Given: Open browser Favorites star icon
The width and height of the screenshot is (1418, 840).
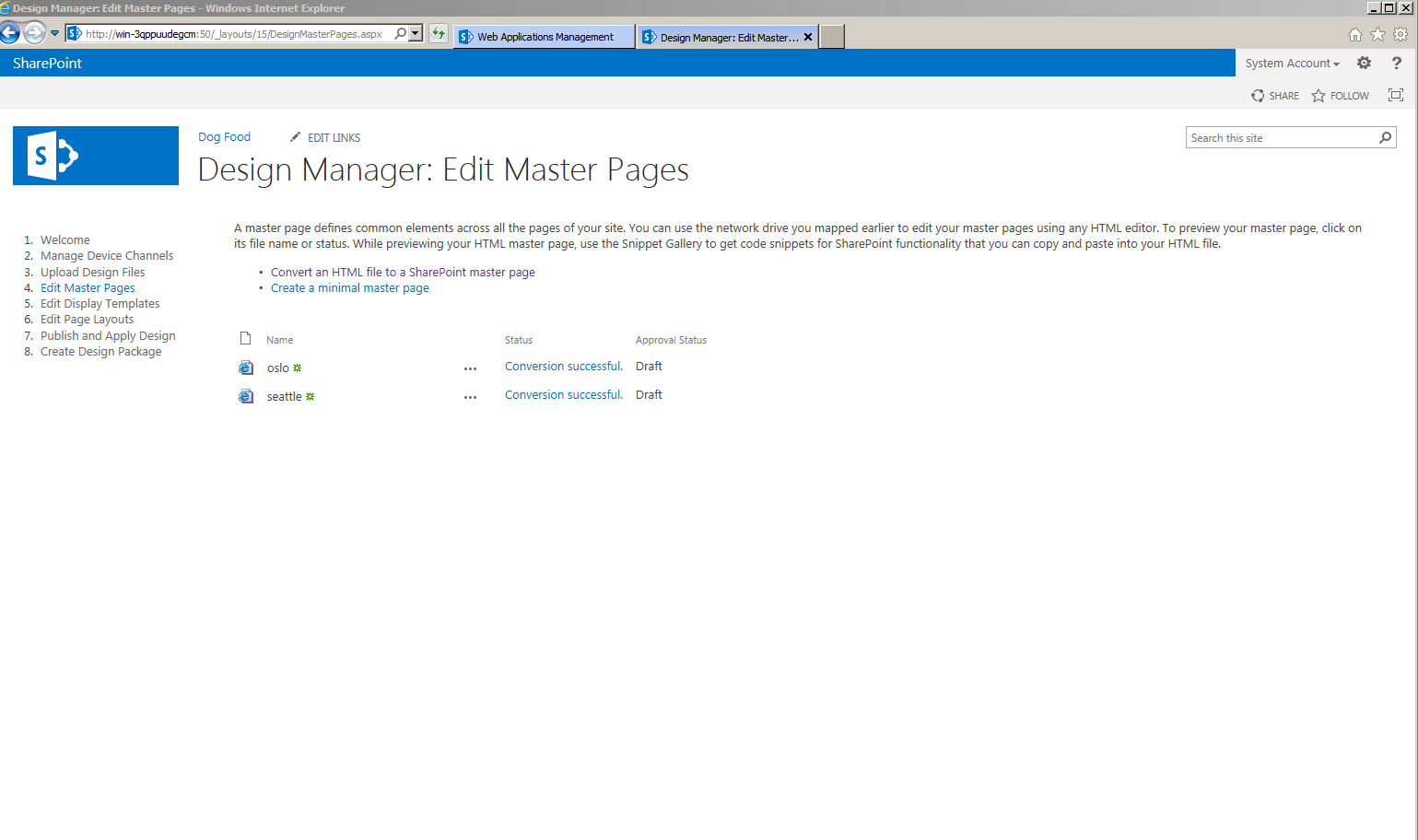Looking at the screenshot, I should (x=1377, y=35).
